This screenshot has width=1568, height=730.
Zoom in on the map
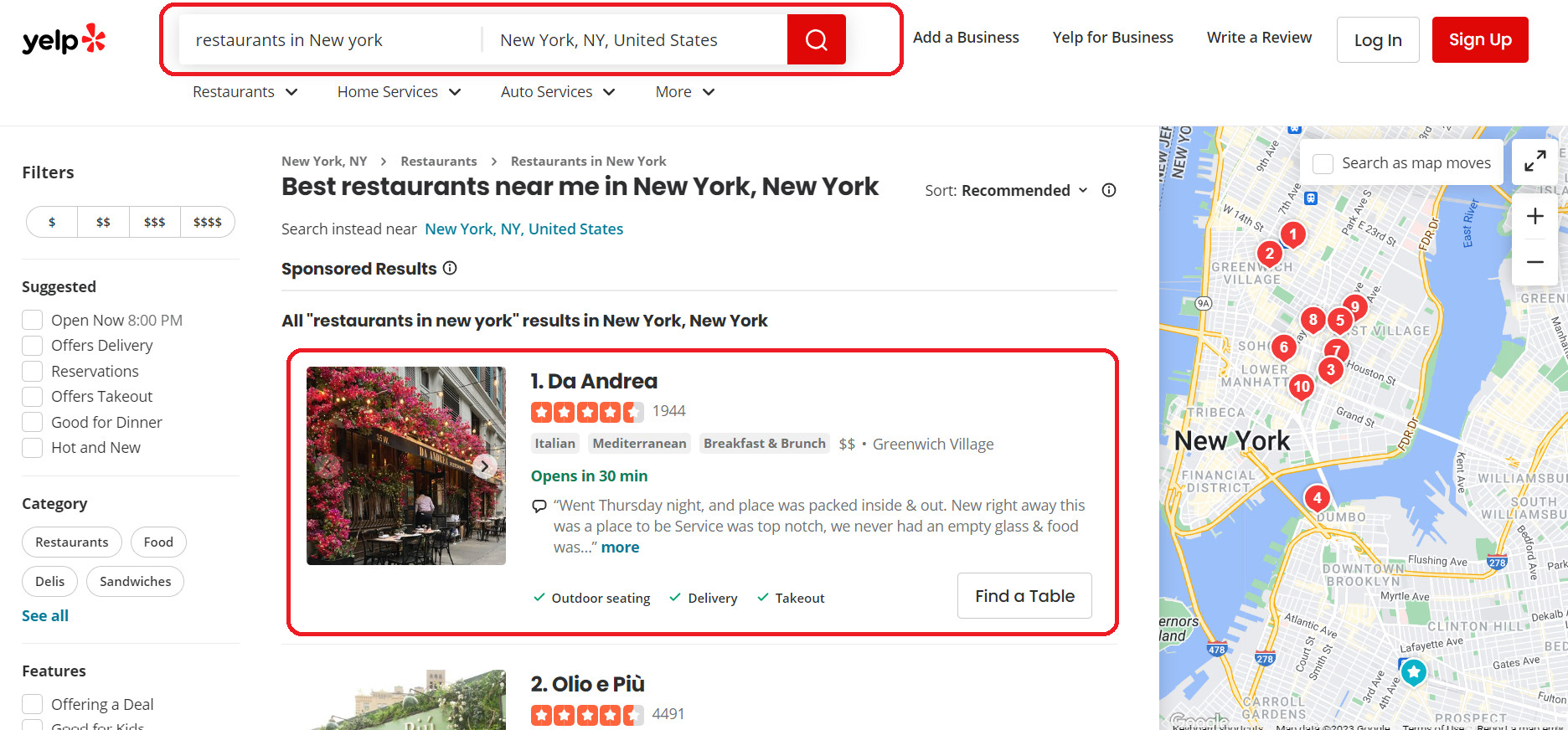coord(1534,216)
